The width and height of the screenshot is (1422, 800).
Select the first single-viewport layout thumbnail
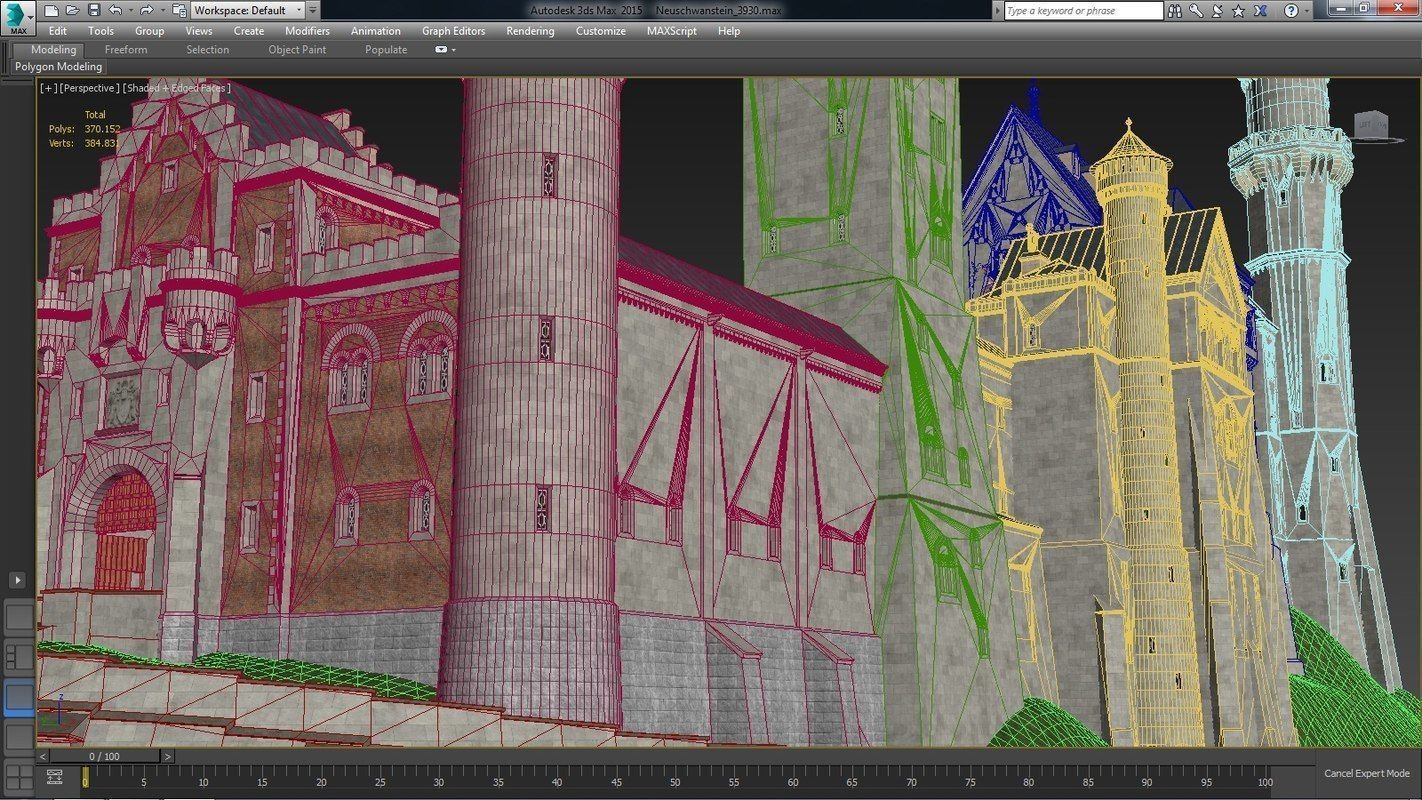coord(19,617)
